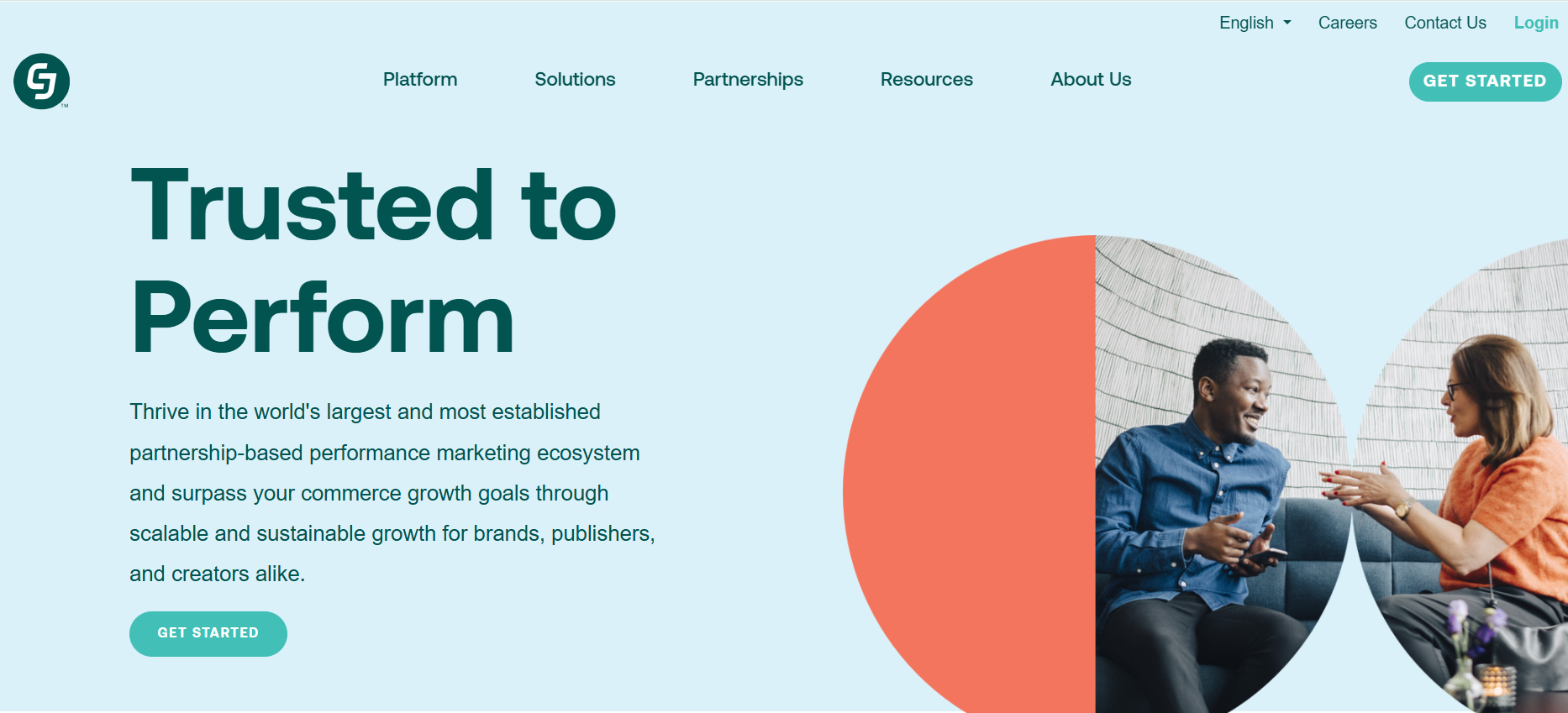This screenshot has height=713, width=1568.
Task: Click the "Trusted to Perform" headline
Action: click(x=373, y=260)
